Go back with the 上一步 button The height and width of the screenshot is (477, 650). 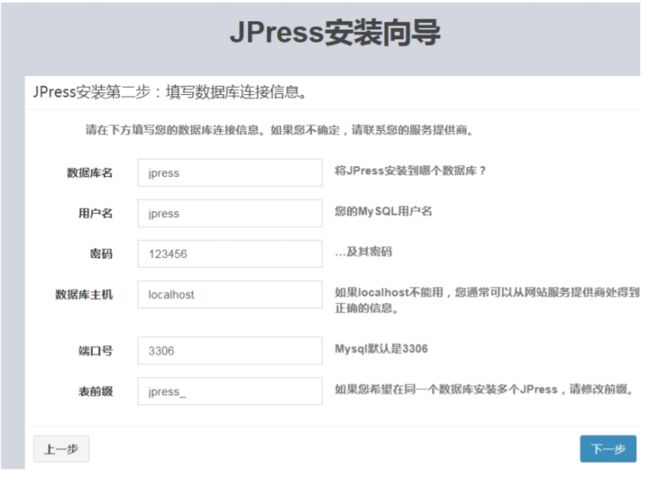[61, 449]
